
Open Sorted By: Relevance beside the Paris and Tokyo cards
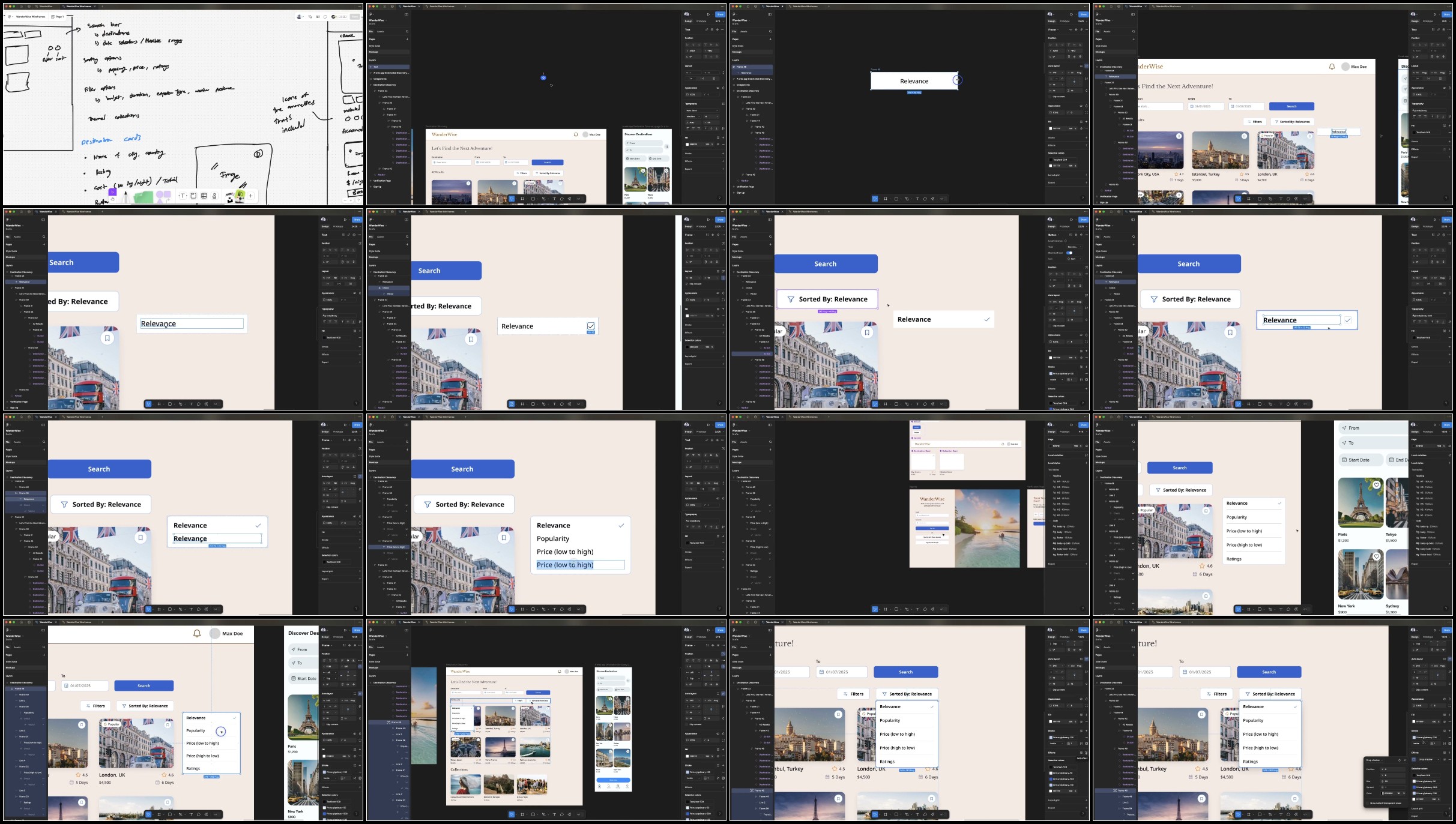click(1180, 490)
